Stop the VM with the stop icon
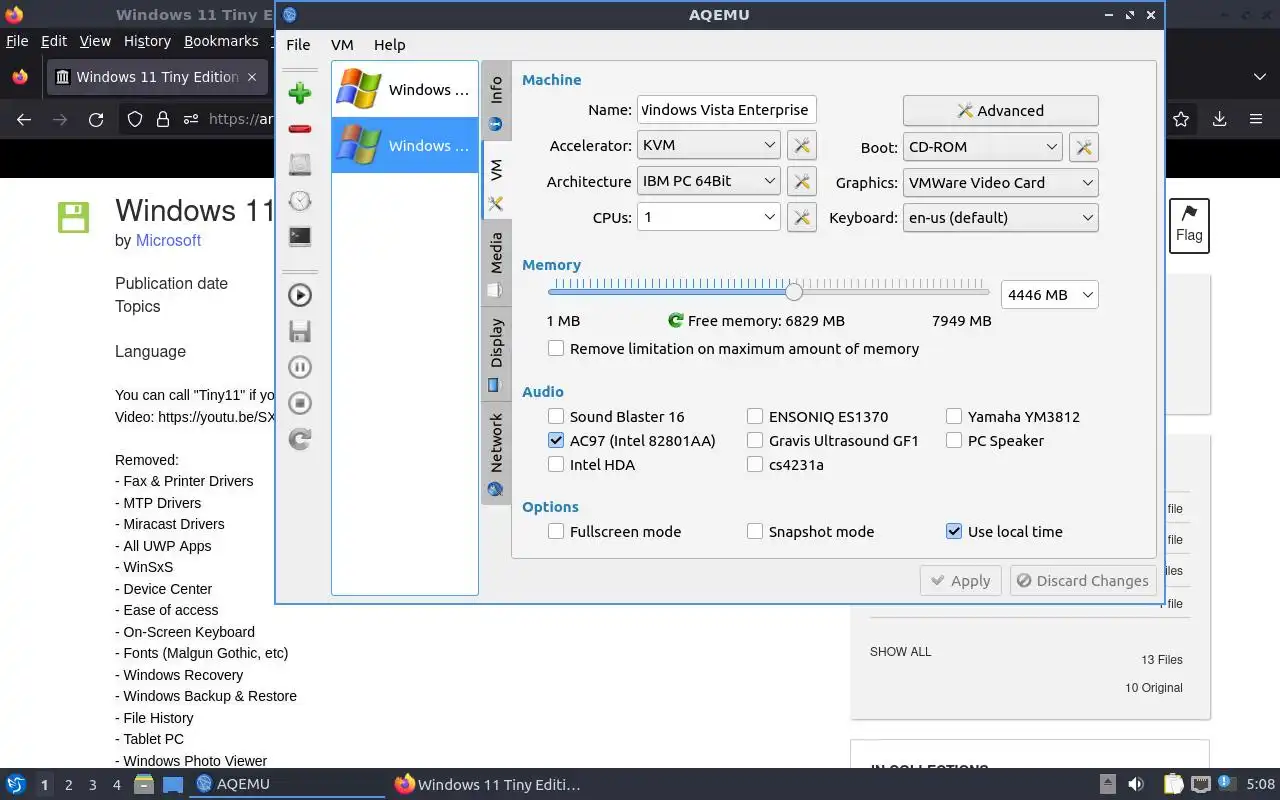 299,403
